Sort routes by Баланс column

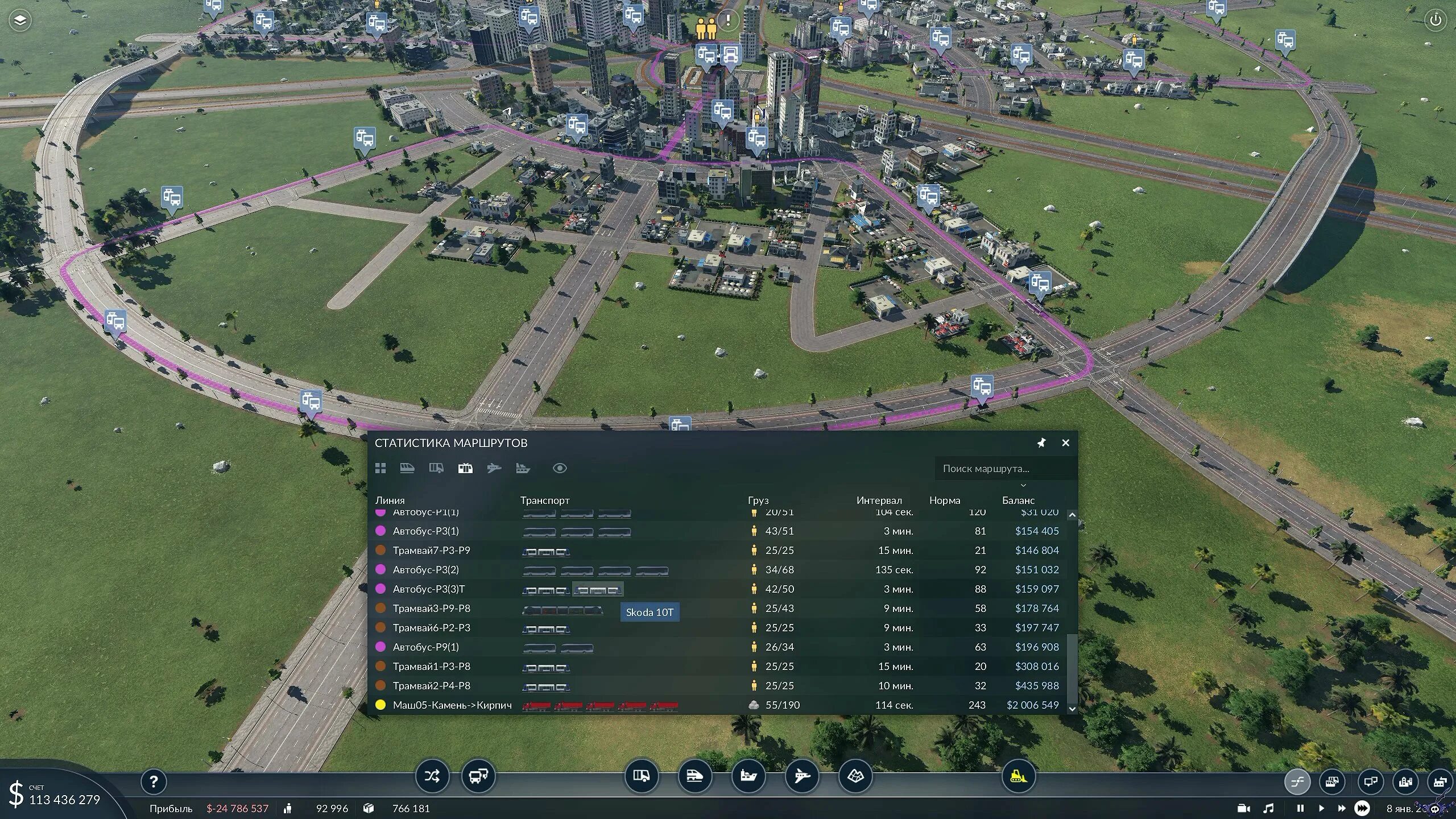tap(1018, 500)
